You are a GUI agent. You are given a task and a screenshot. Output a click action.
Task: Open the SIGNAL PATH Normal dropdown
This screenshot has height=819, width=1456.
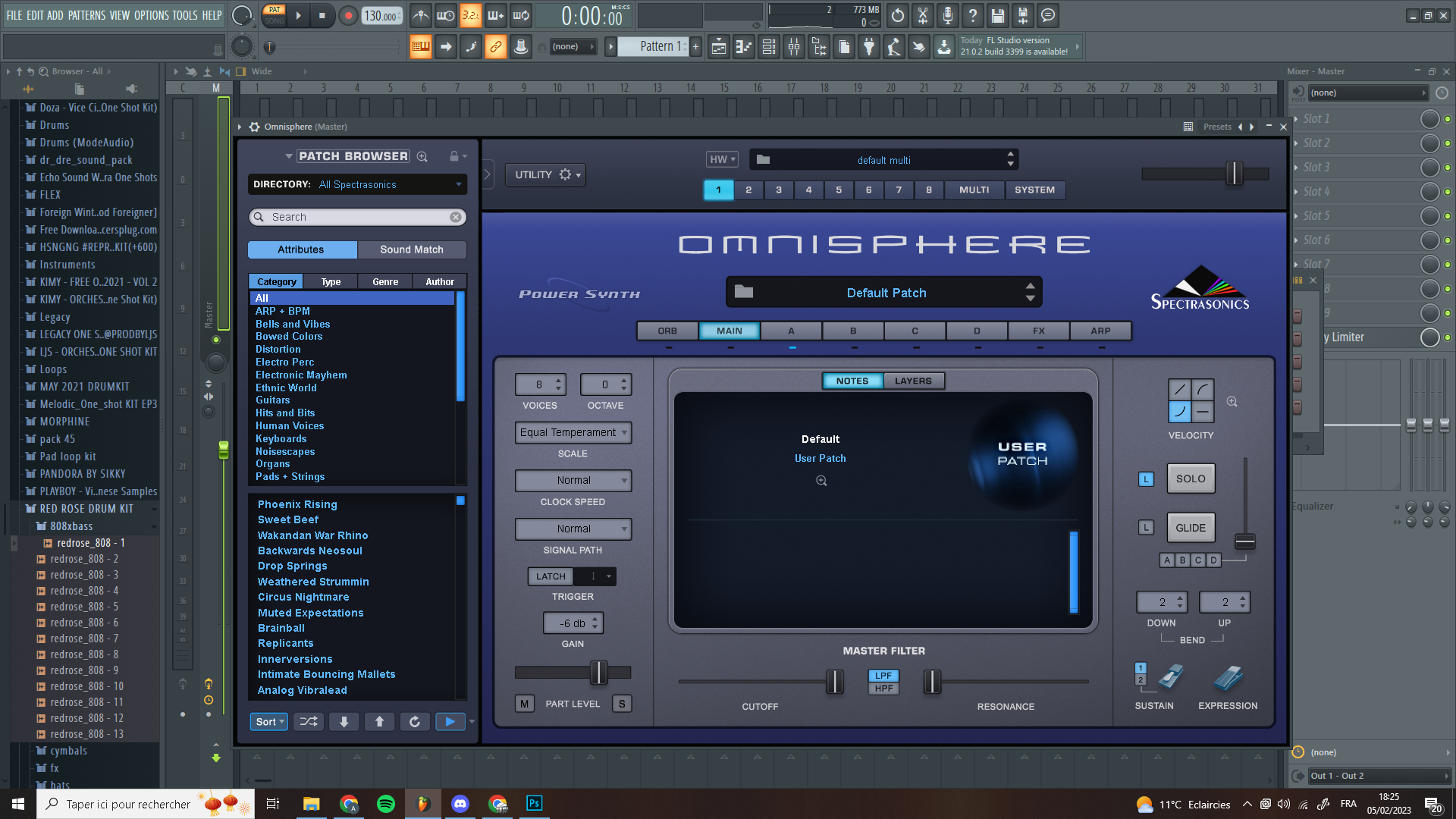point(573,529)
